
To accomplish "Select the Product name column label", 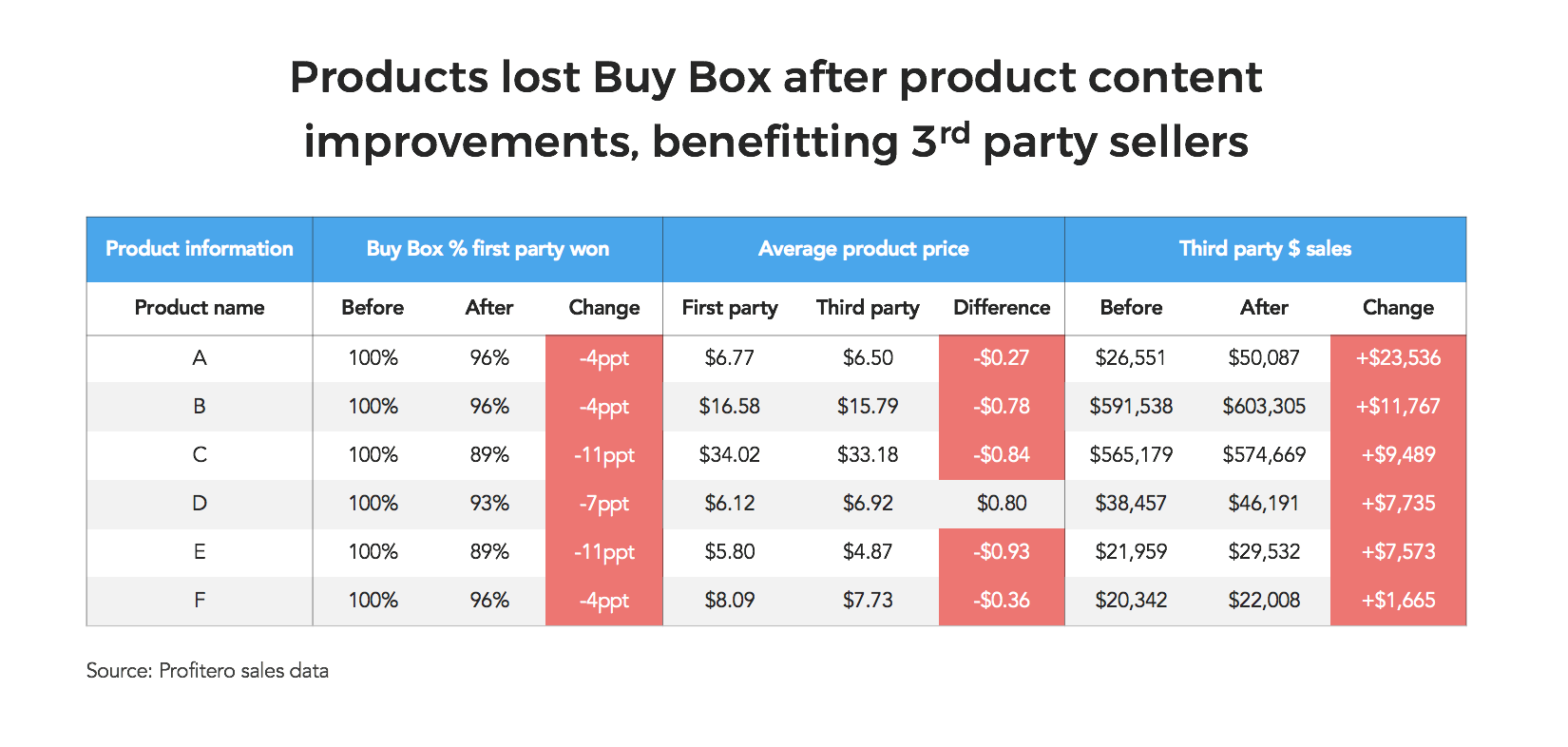I will pos(200,308).
